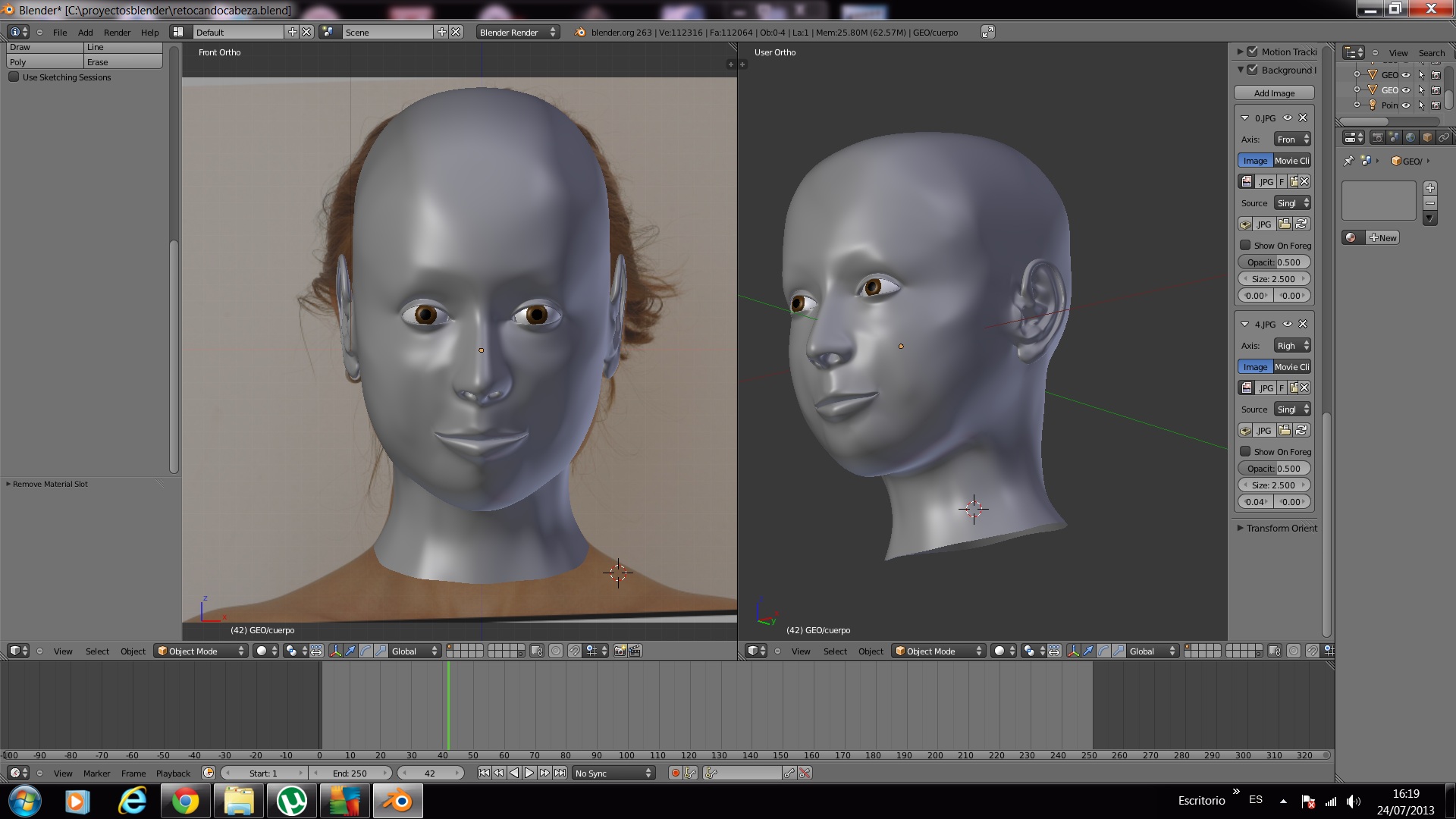Viewport: 1456px width, 819px height.
Task: Click the New material button
Action: point(1382,237)
